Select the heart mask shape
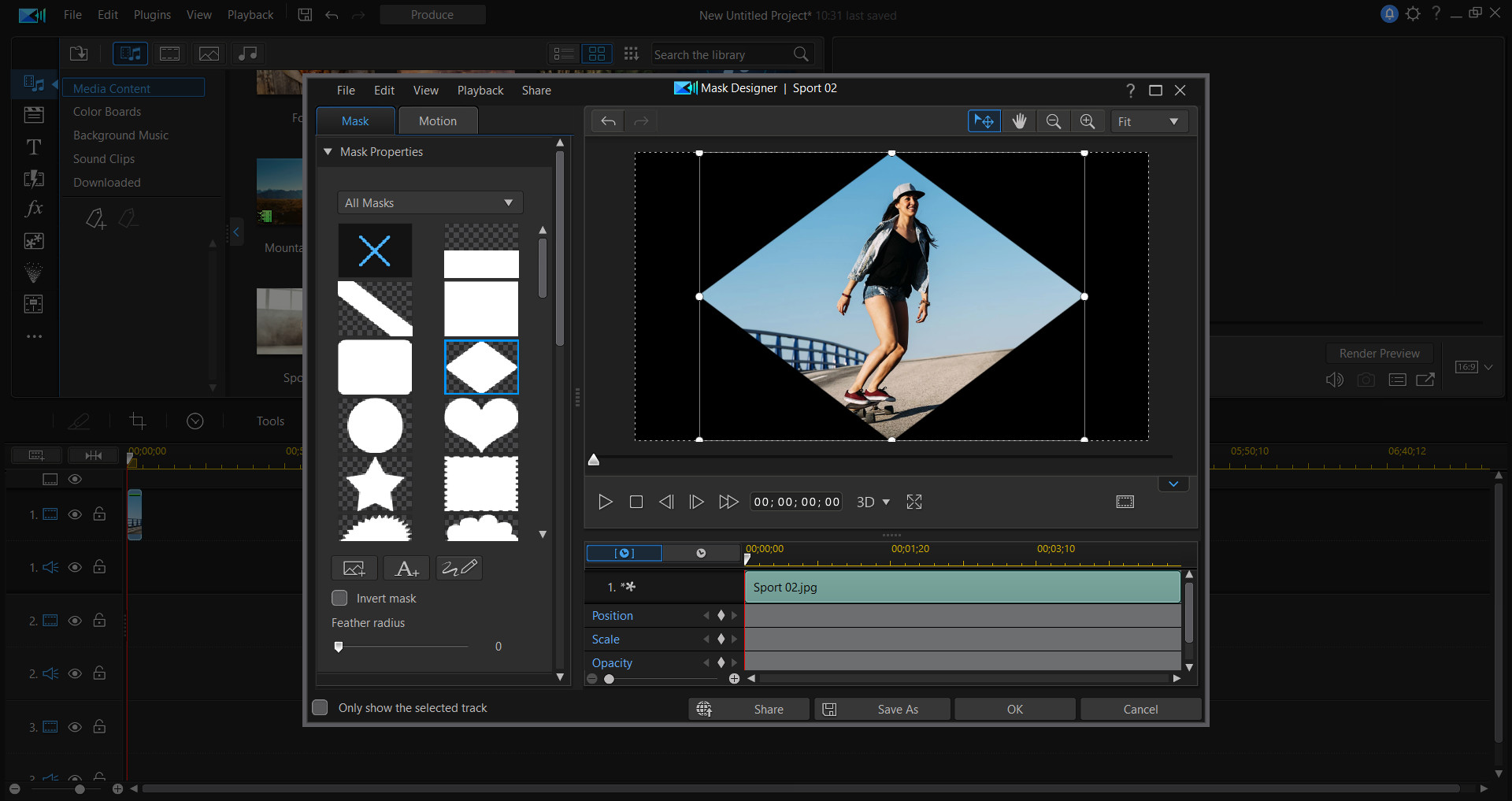The height and width of the screenshot is (801, 1512). 481,425
